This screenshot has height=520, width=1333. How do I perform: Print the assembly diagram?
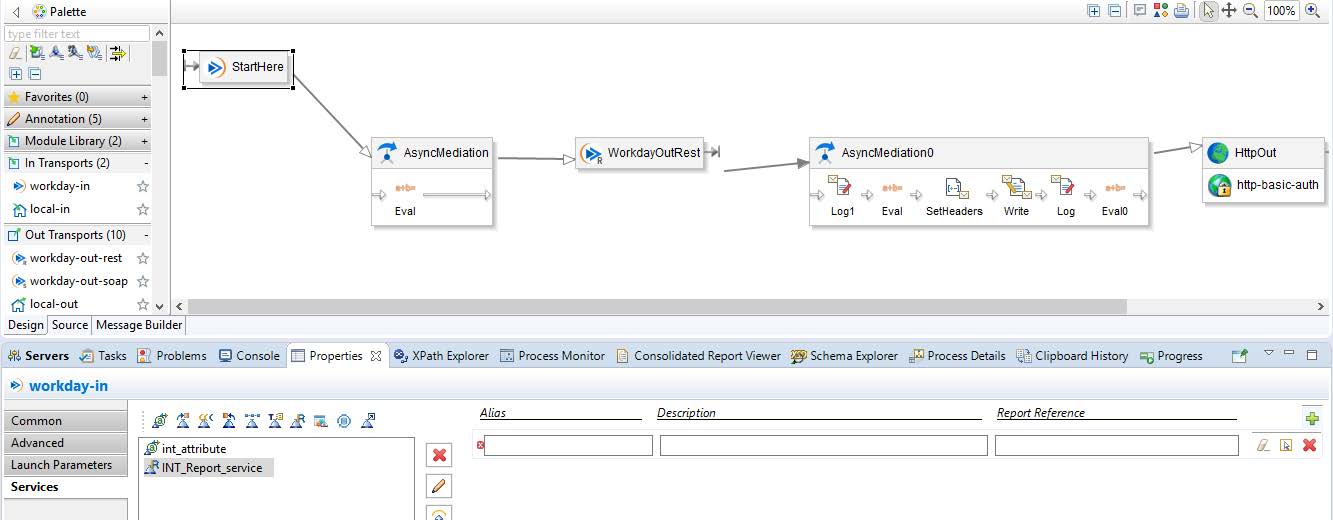1181,11
